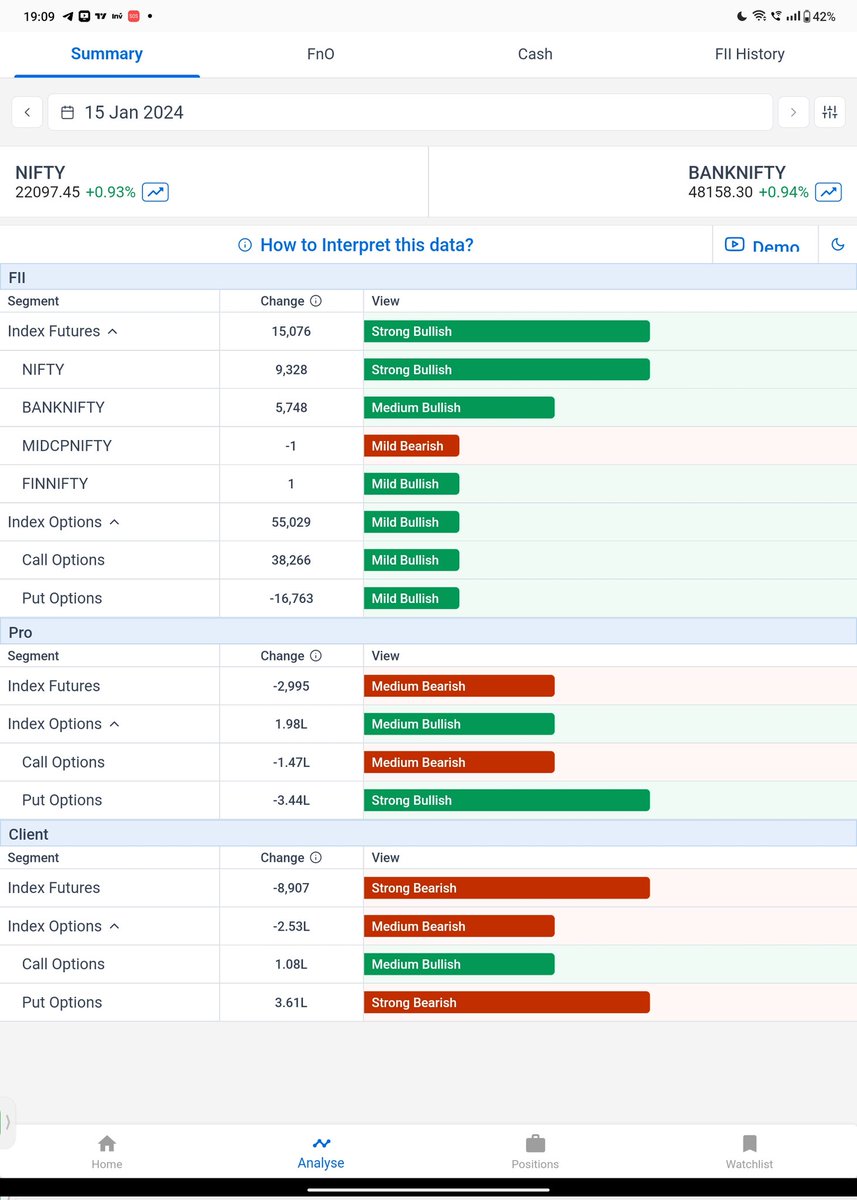Collapse FII Index Options row
857x1200 pixels.
(x=113, y=522)
